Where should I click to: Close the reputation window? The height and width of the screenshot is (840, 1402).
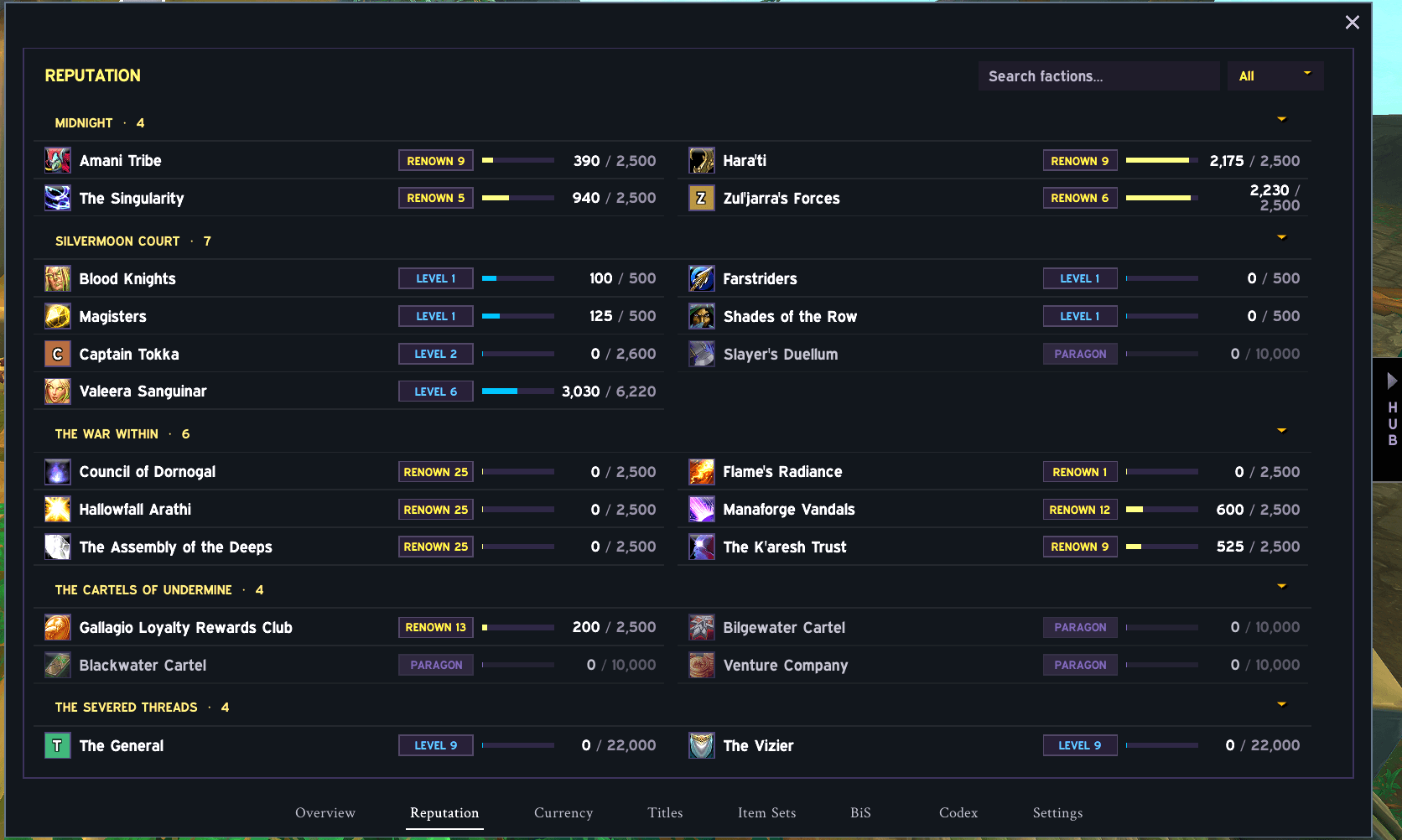point(1353,23)
